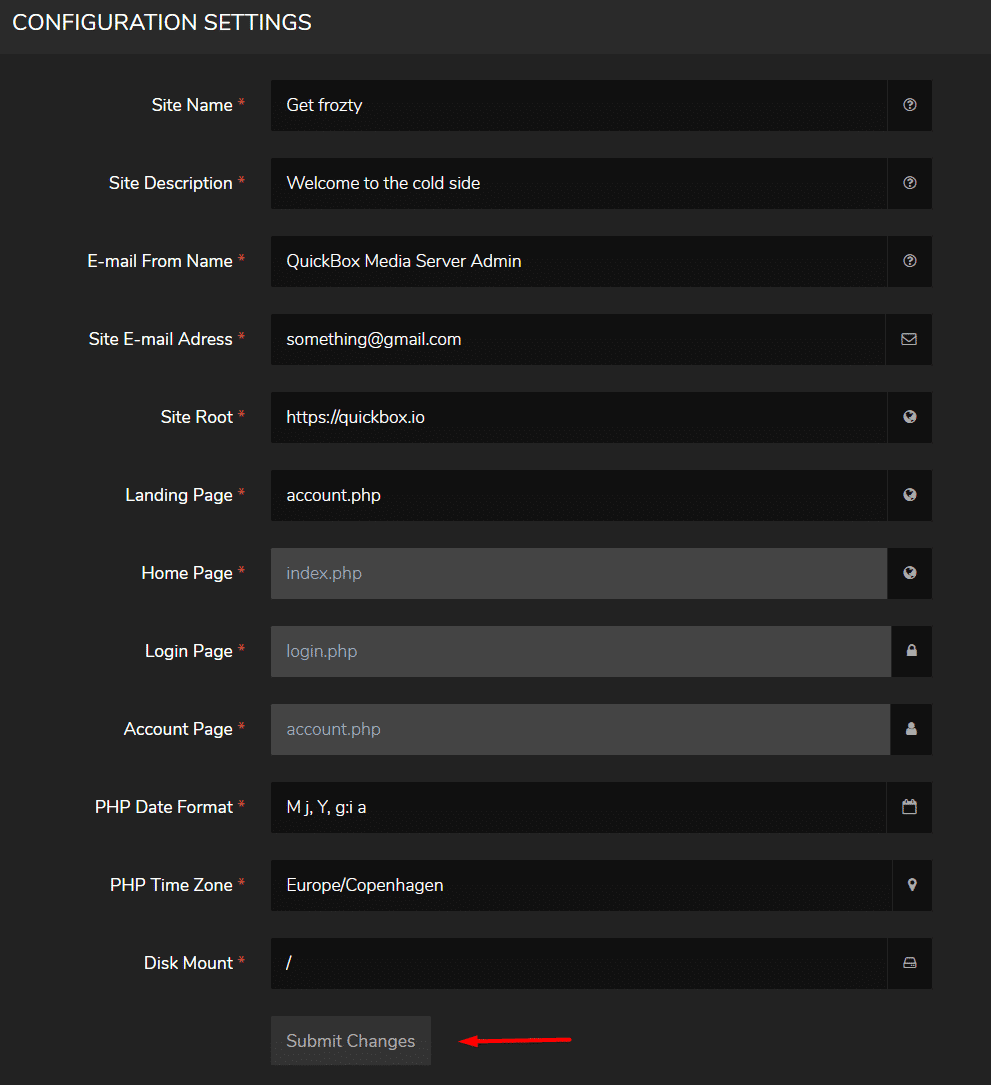Click the calendar icon beside PHP Date Format

click(909, 808)
